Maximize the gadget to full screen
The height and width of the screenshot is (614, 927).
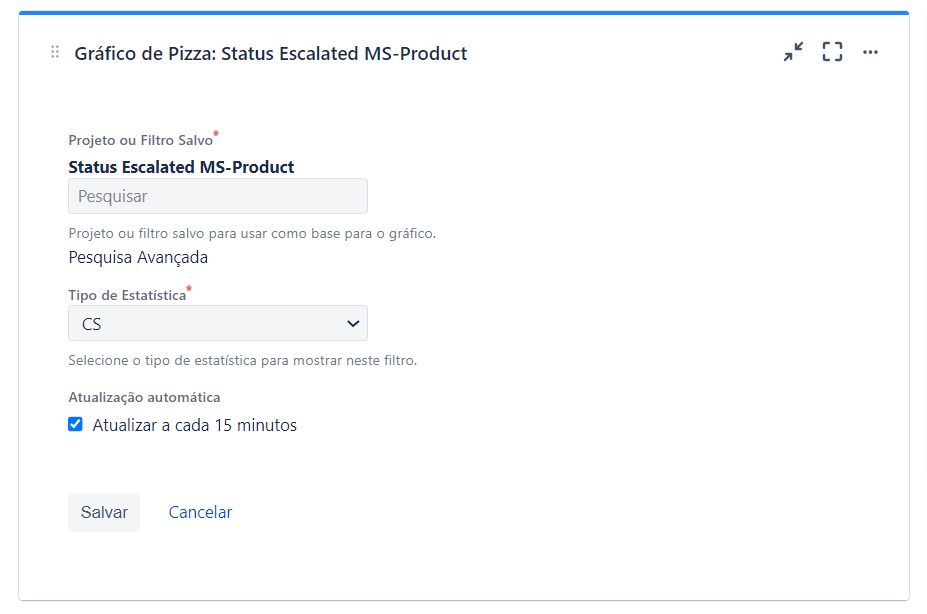click(832, 52)
